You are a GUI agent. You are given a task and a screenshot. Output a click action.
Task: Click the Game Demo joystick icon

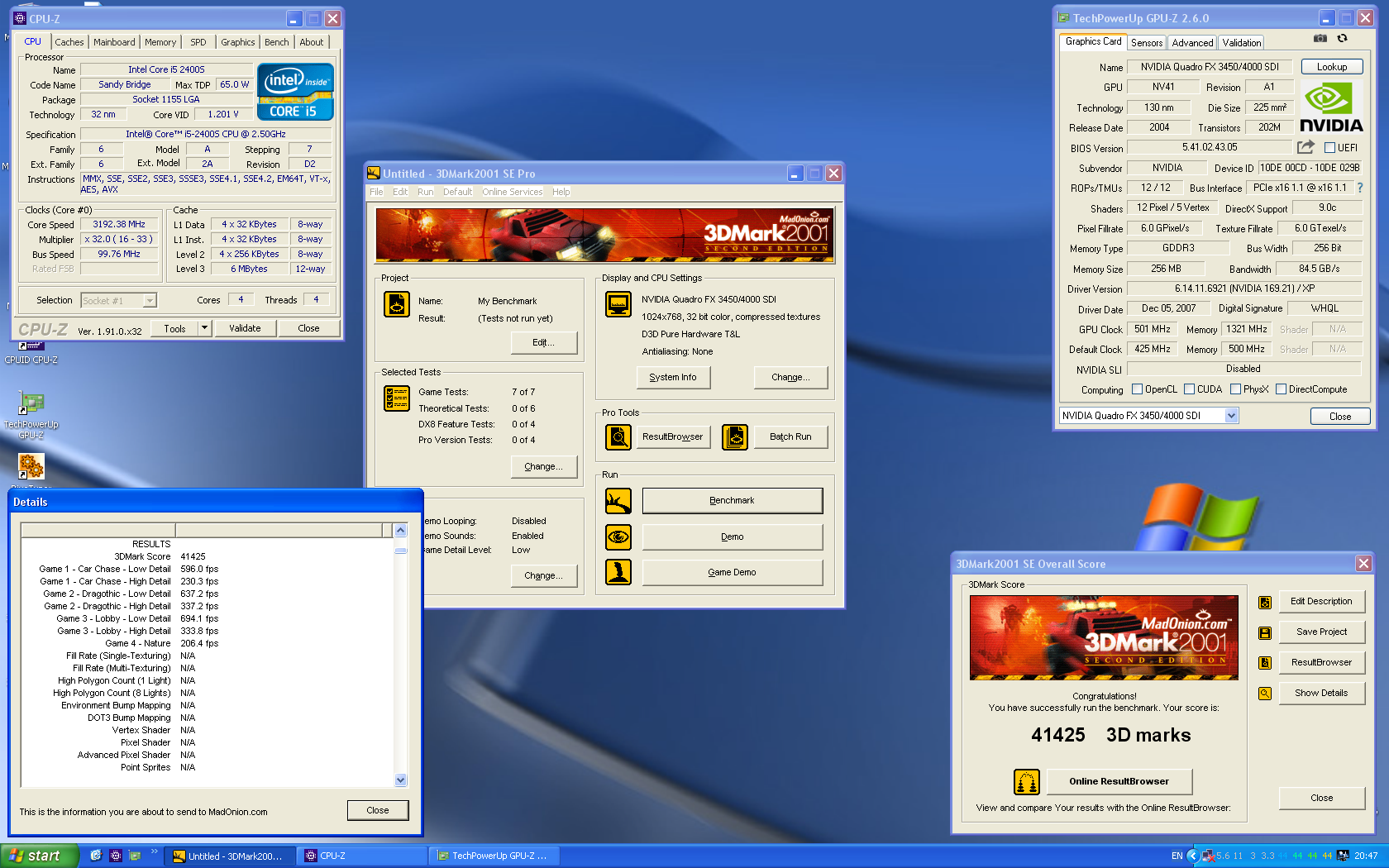point(618,572)
